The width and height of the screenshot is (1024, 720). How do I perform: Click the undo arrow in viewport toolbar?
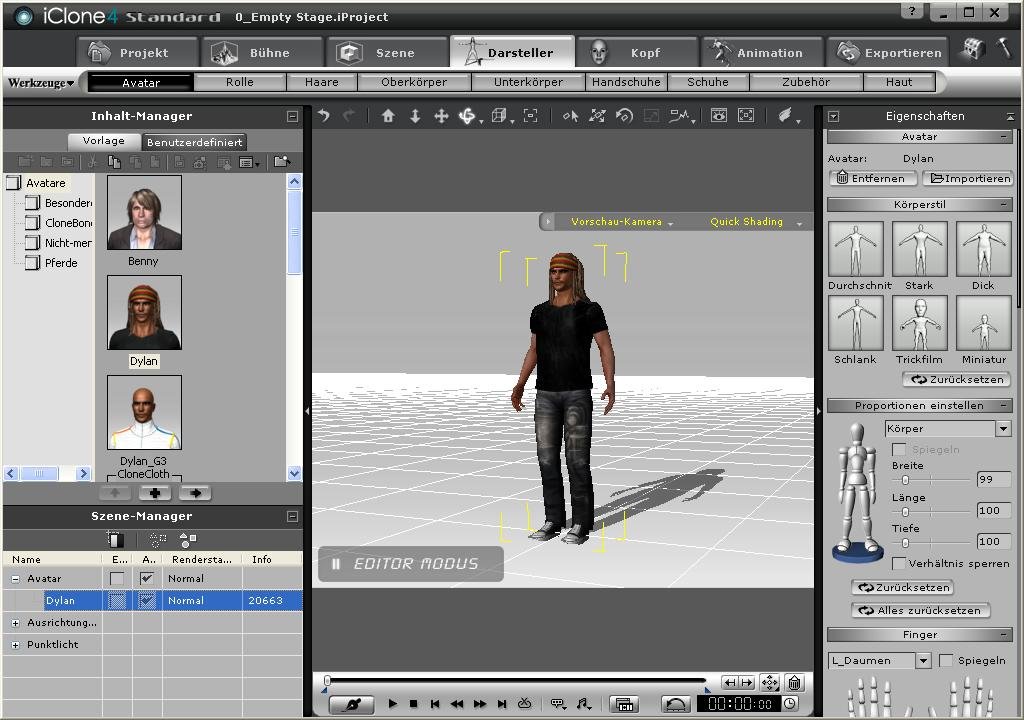(324, 116)
